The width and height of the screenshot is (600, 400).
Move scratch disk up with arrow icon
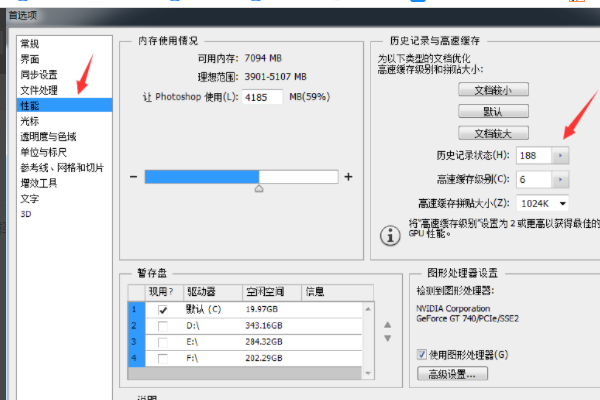(388, 325)
